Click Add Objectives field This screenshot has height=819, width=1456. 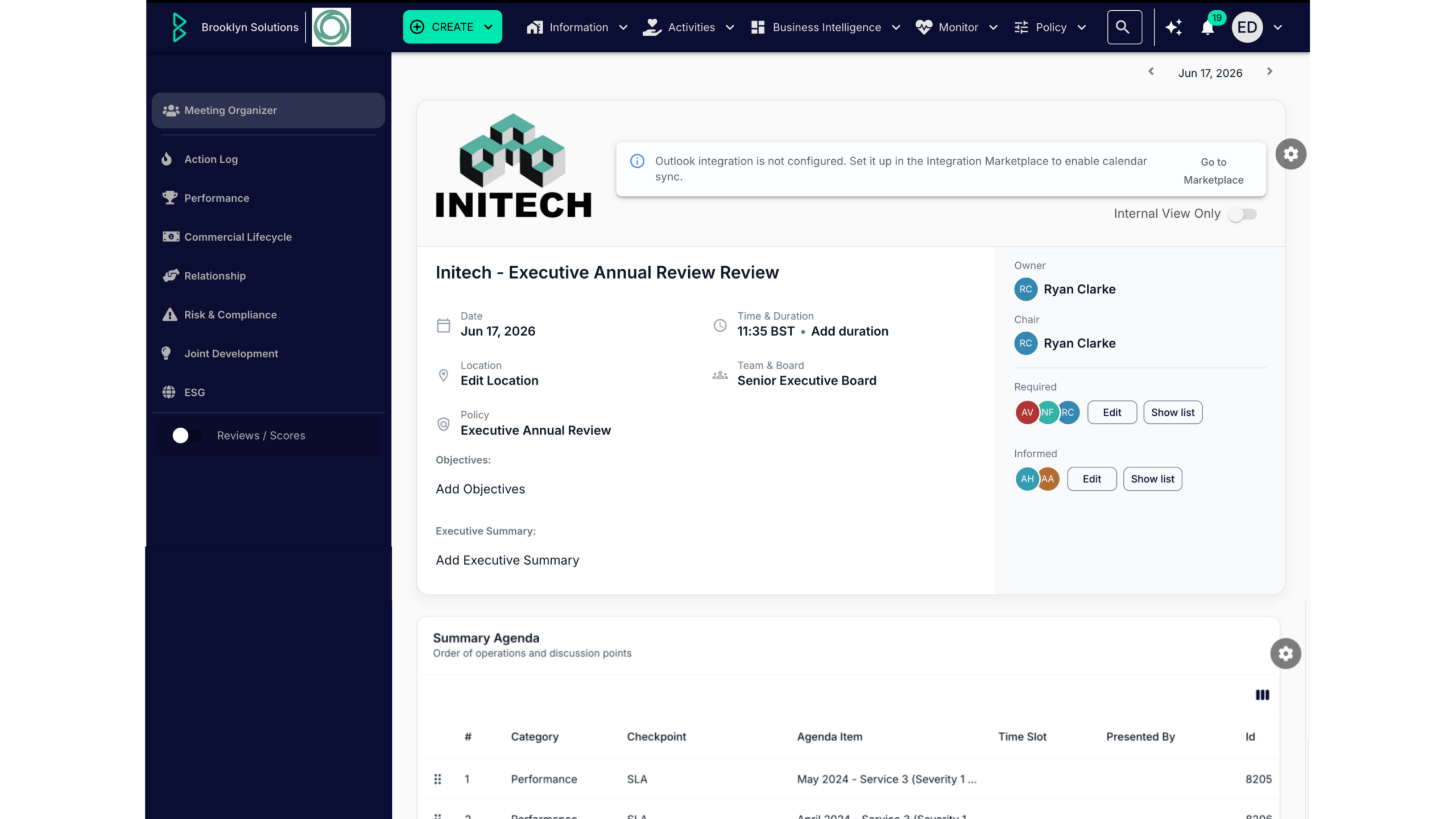[480, 489]
